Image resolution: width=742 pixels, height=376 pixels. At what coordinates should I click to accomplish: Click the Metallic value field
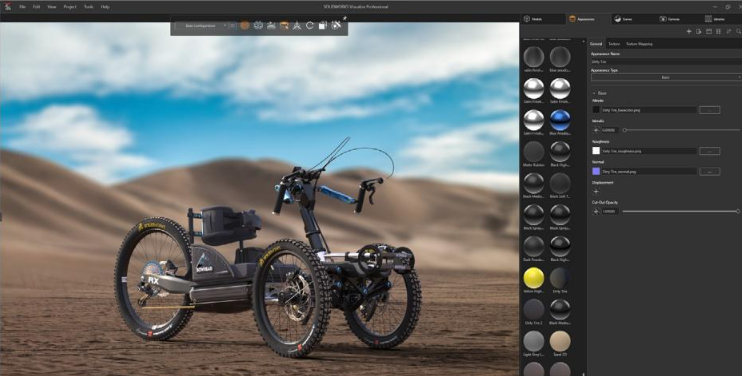coord(610,130)
